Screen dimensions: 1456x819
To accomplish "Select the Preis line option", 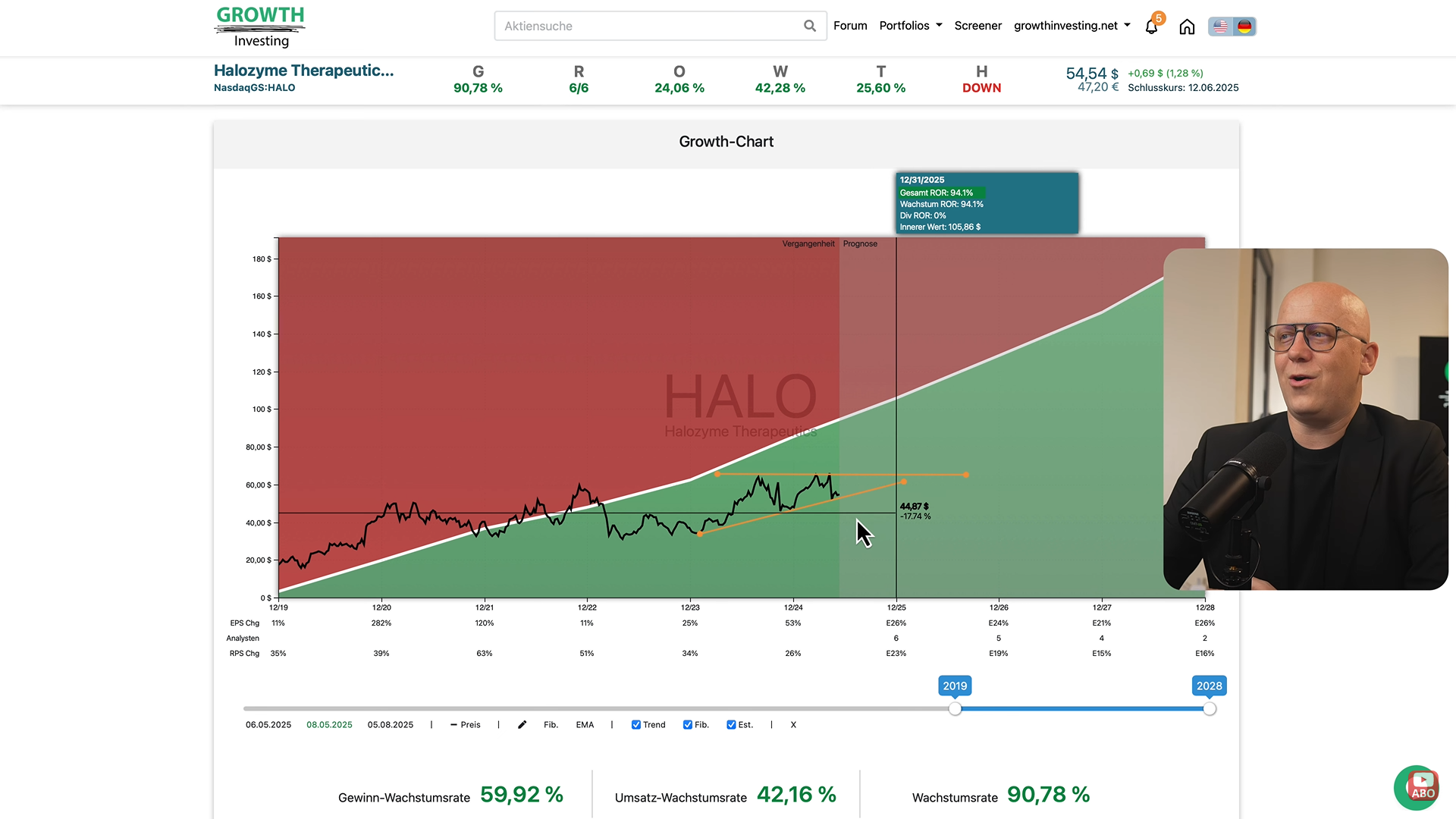I will point(465,725).
